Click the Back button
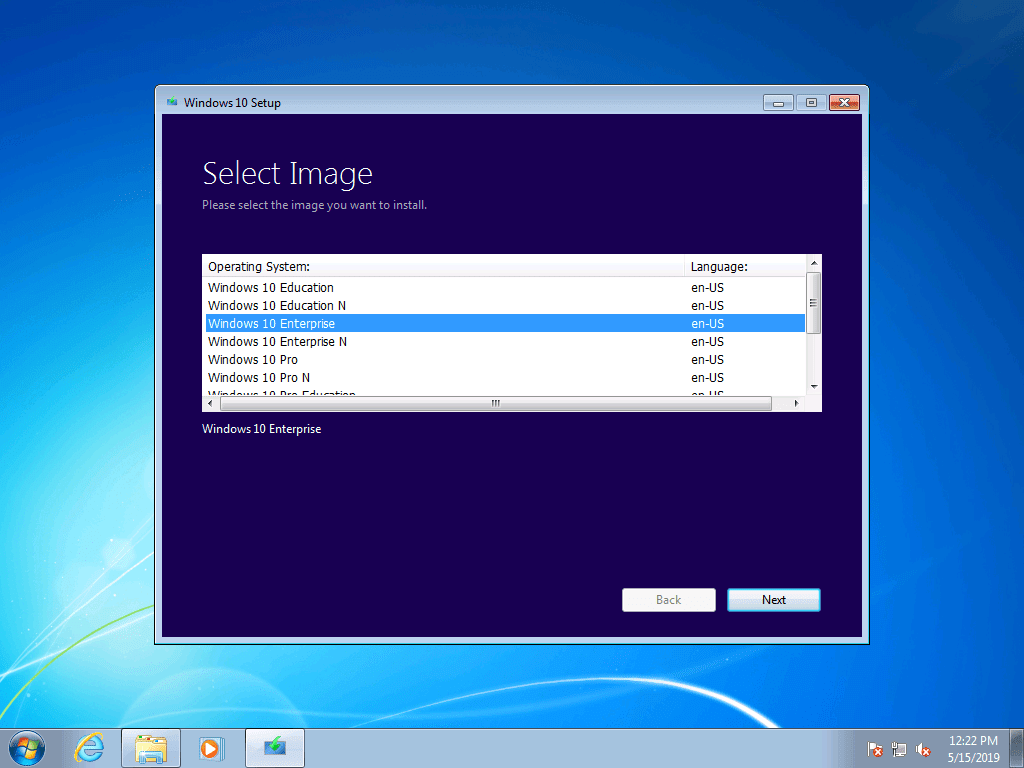Screen dimensions: 1024x768 [x=669, y=600]
